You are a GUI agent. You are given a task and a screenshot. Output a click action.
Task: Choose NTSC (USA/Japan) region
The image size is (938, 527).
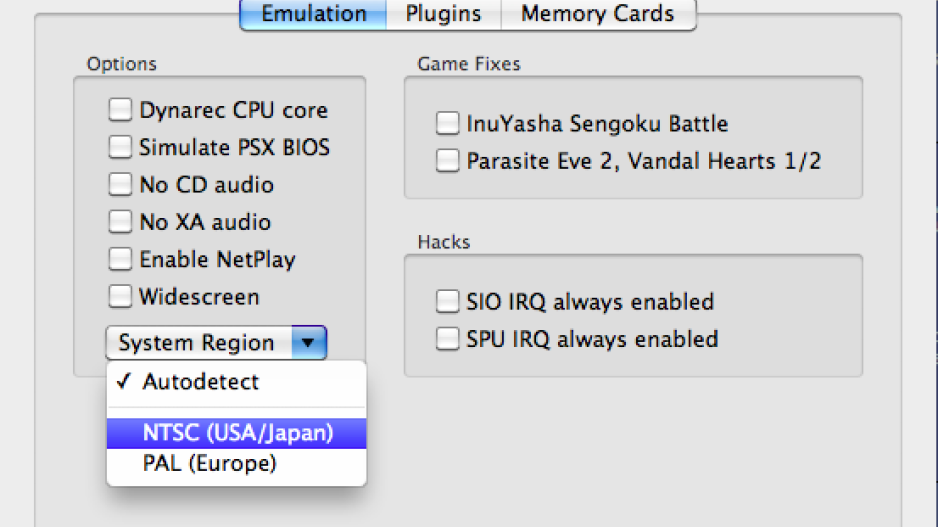tap(236, 433)
